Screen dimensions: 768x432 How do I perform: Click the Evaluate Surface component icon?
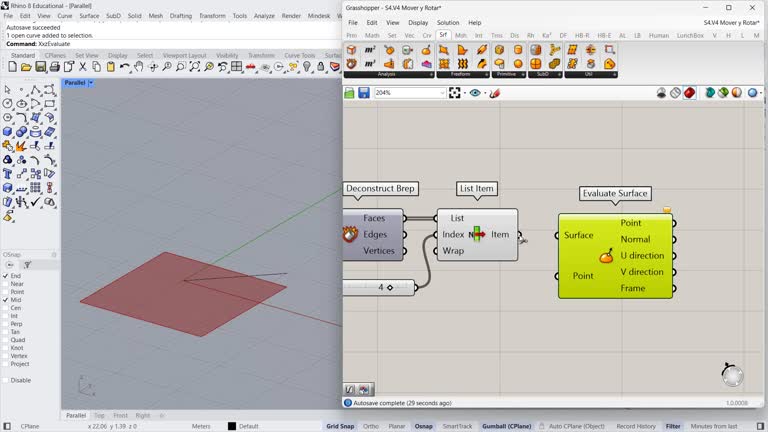(x=606, y=256)
